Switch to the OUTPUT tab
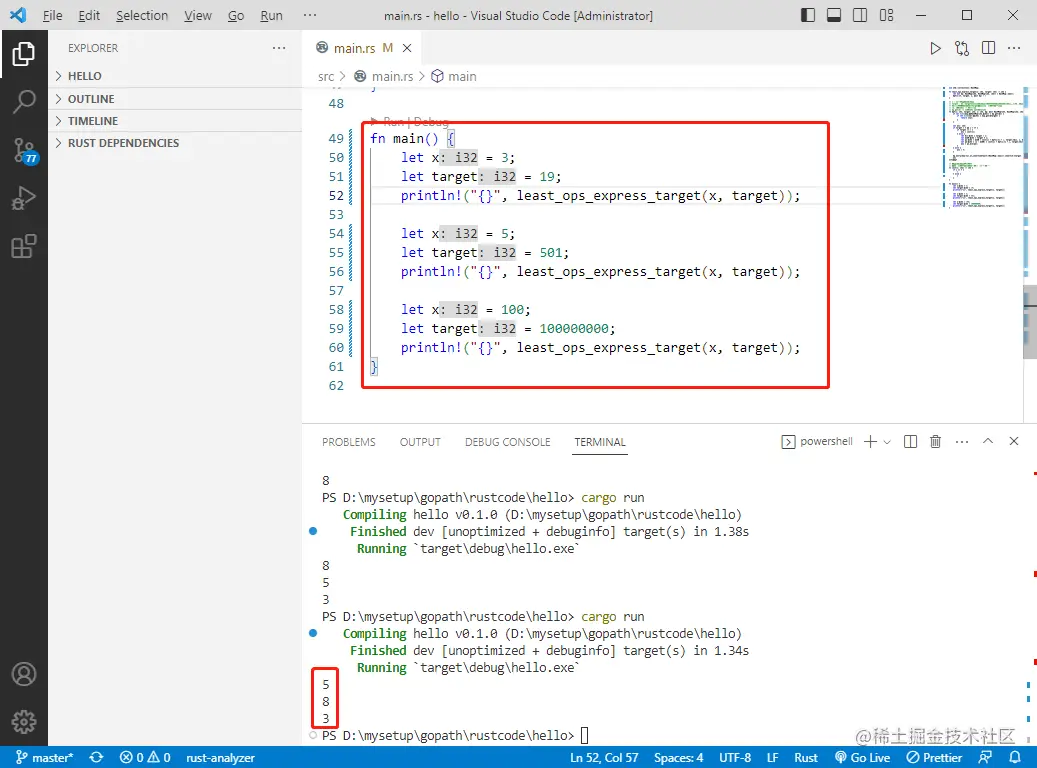1037x768 pixels. click(420, 442)
